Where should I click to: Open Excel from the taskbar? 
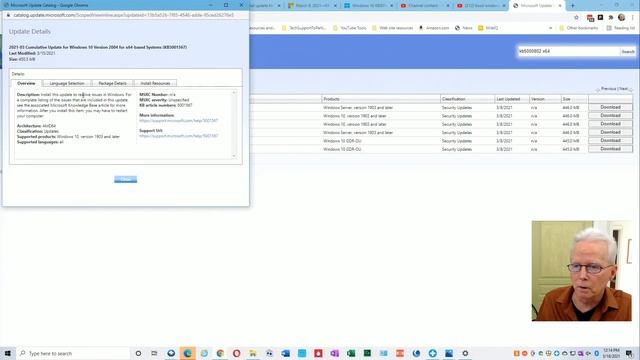point(351,353)
